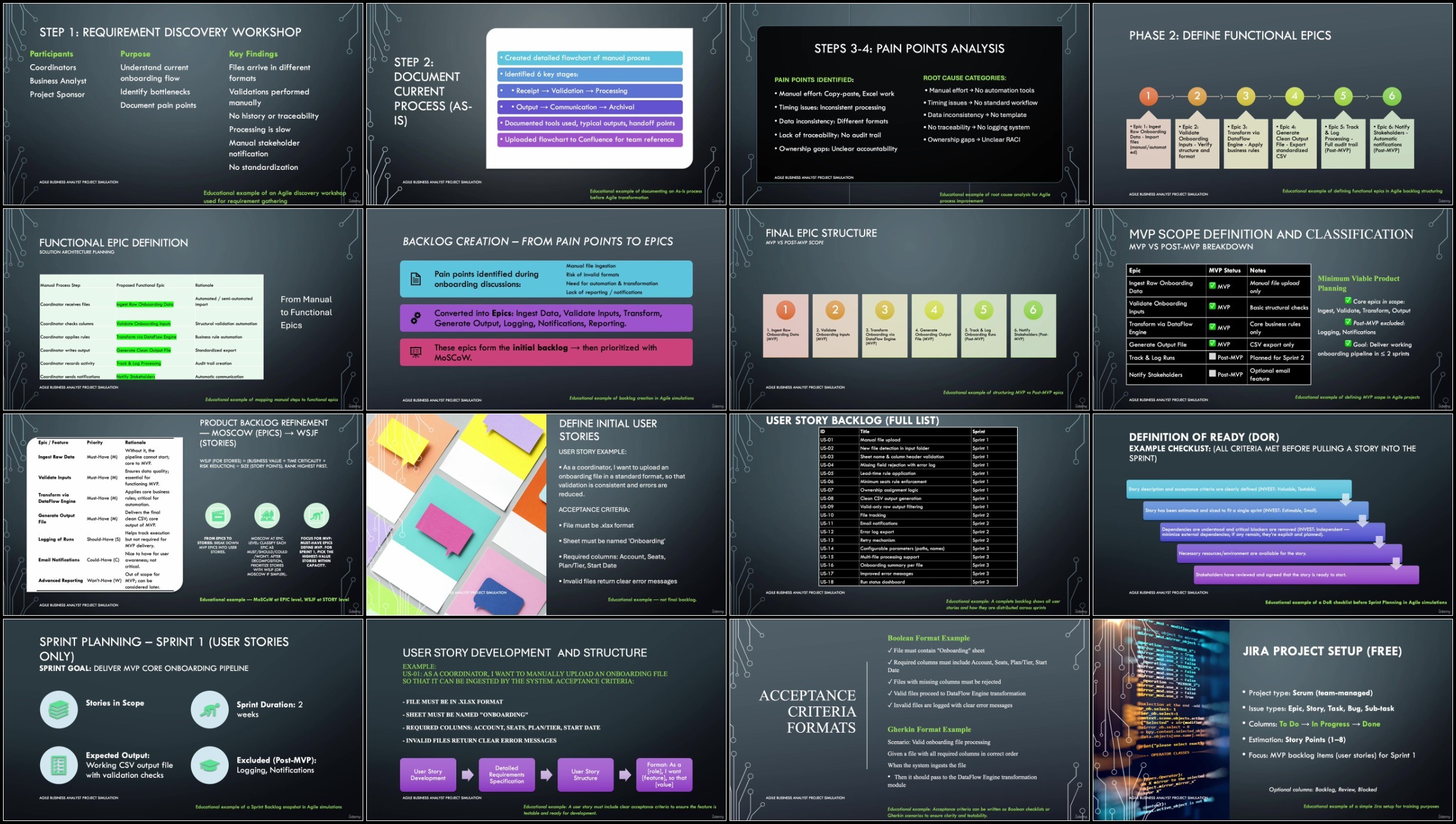Click the down arrow on first DoR checklist bar

tap(1346, 499)
